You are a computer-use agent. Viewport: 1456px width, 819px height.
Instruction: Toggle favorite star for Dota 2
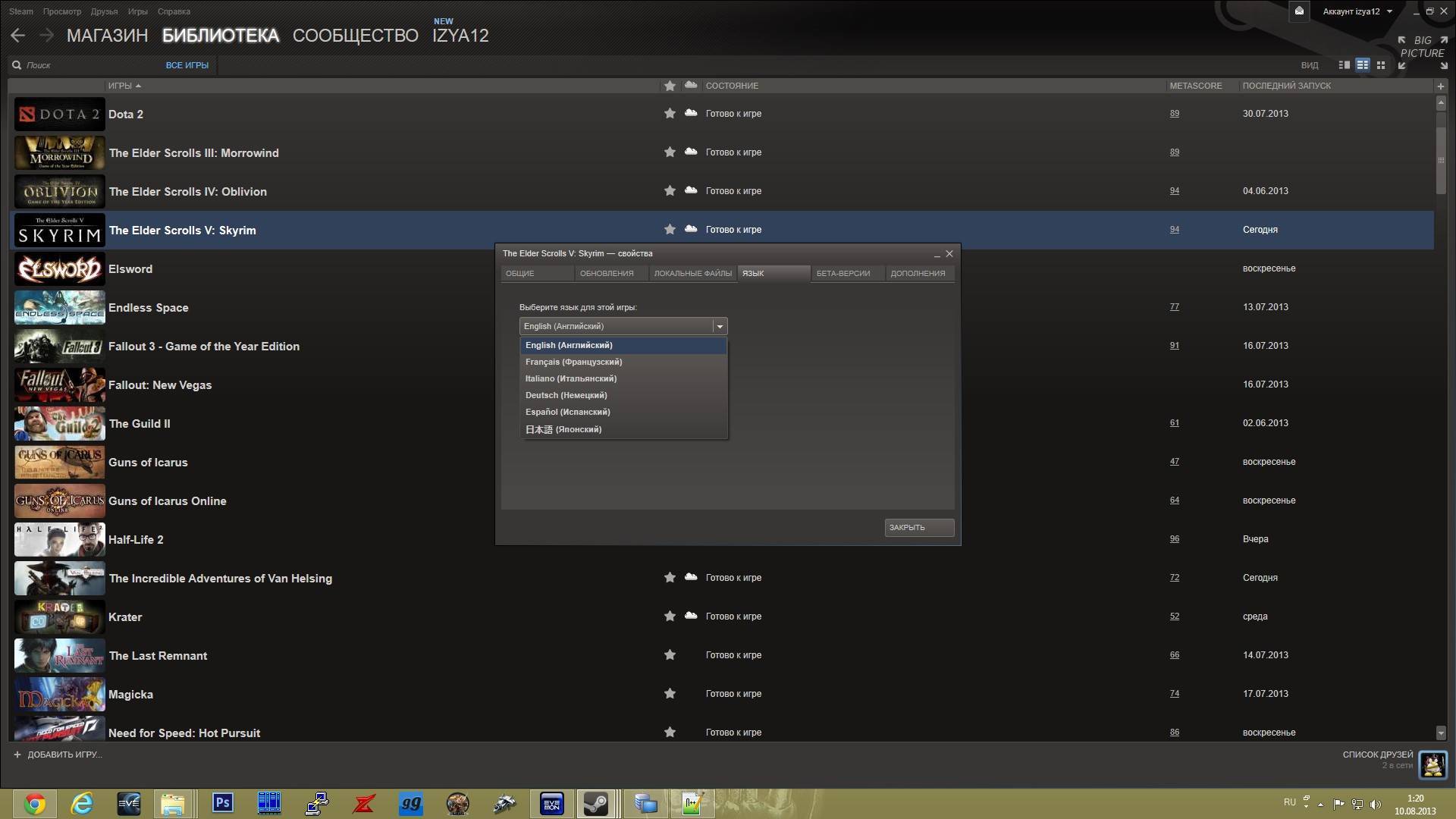(670, 114)
